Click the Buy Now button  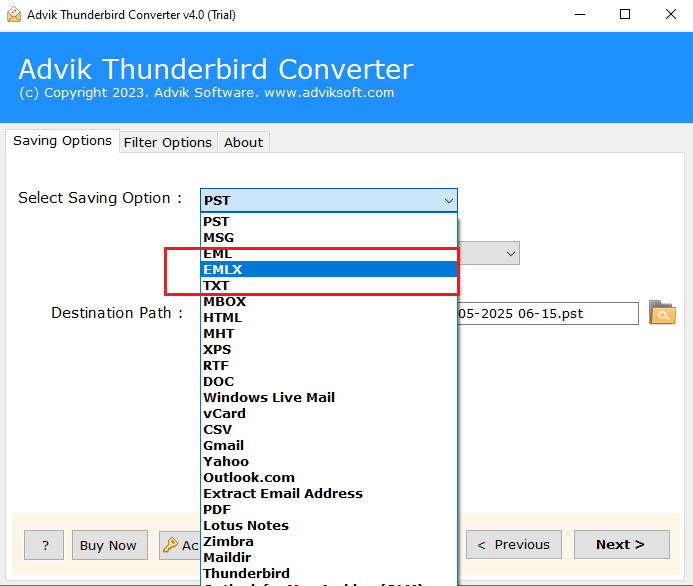tap(110, 545)
